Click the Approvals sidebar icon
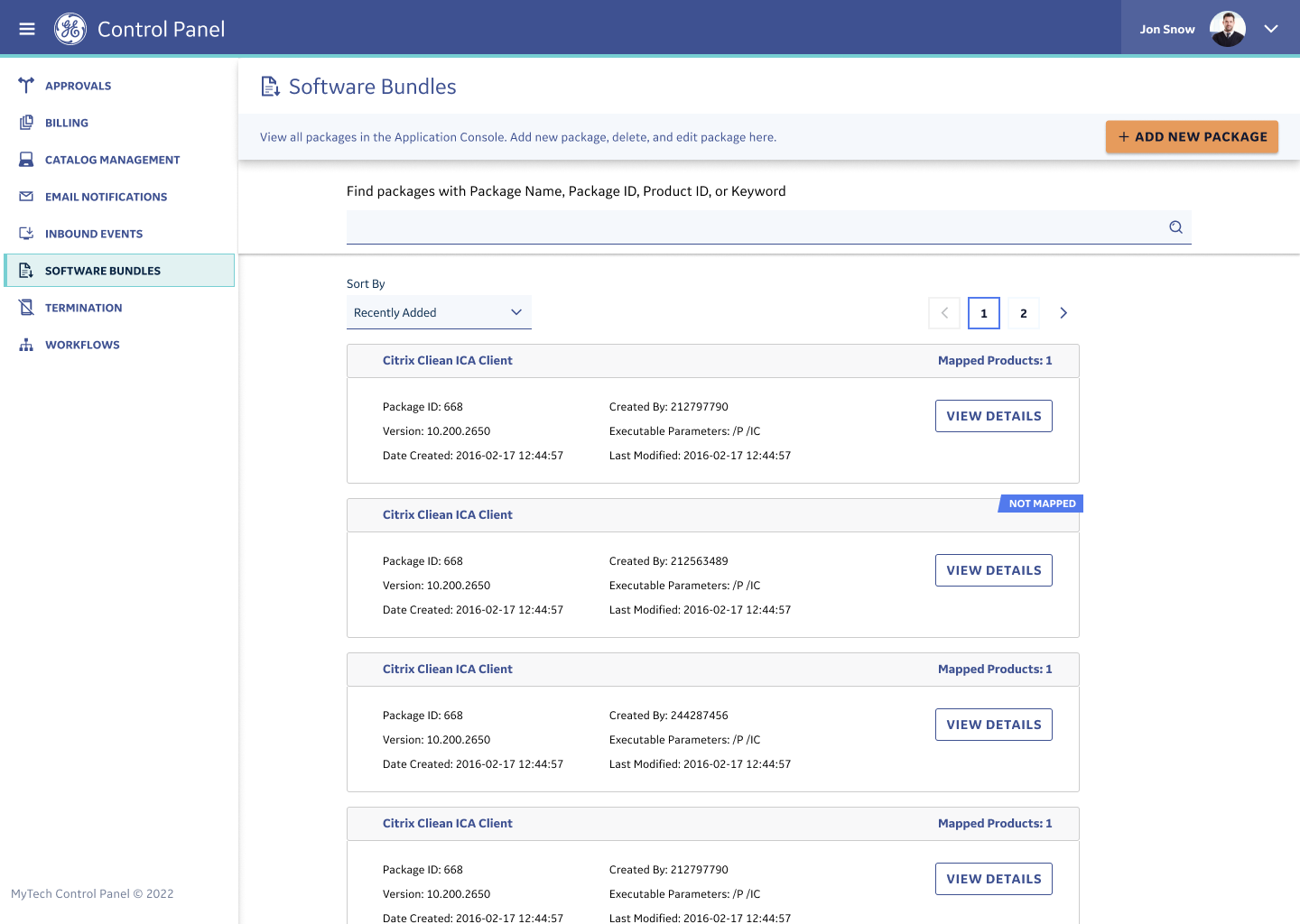This screenshot has width=1300, height=924. tap(26, 86)
